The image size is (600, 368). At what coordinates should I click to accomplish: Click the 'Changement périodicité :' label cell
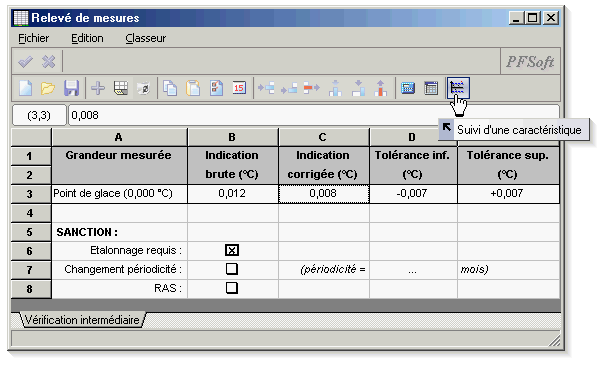click(x=119, y=270)
